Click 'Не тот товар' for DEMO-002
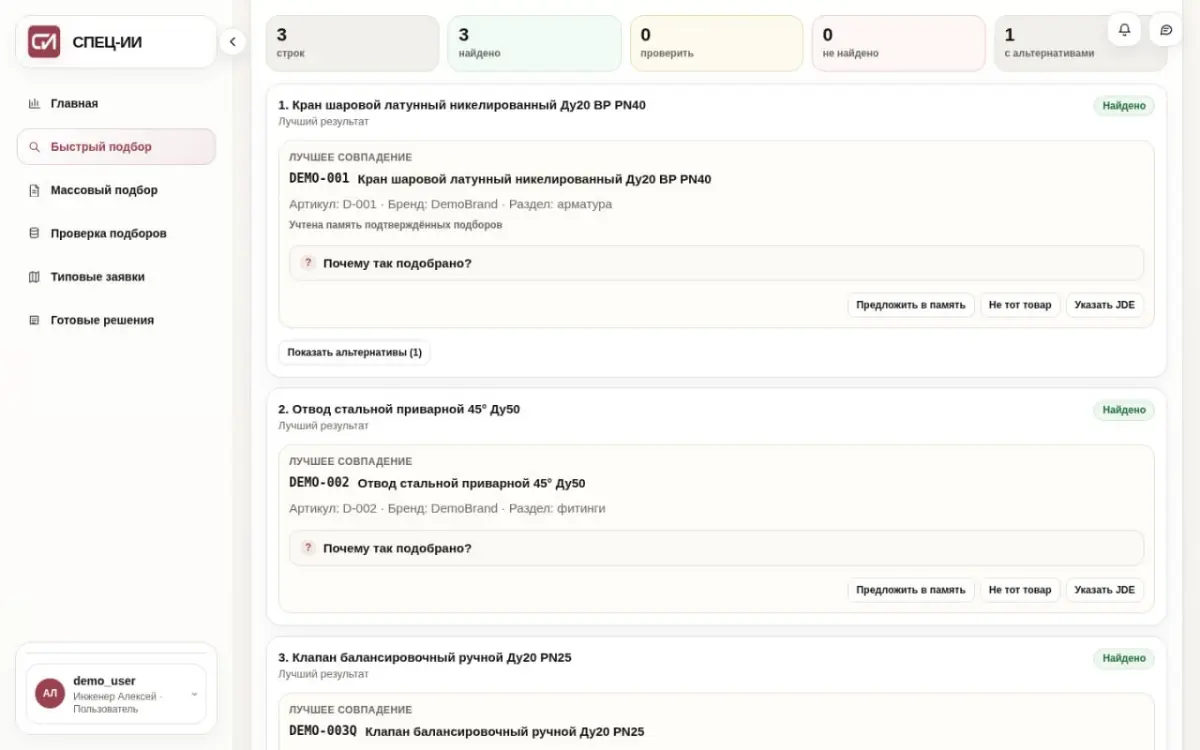Viewport: 1200px width, 750px height. coord(1020,590)
